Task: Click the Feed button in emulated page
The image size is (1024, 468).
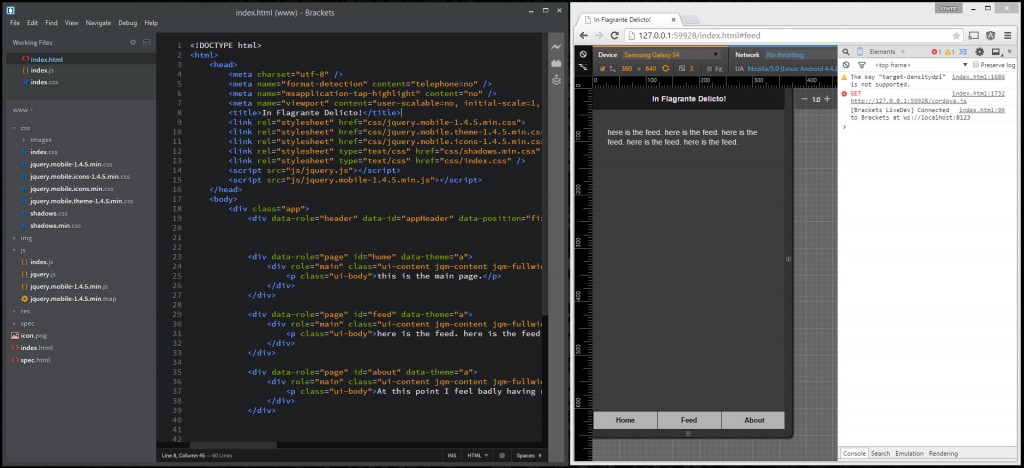Action: coord(689,420)
